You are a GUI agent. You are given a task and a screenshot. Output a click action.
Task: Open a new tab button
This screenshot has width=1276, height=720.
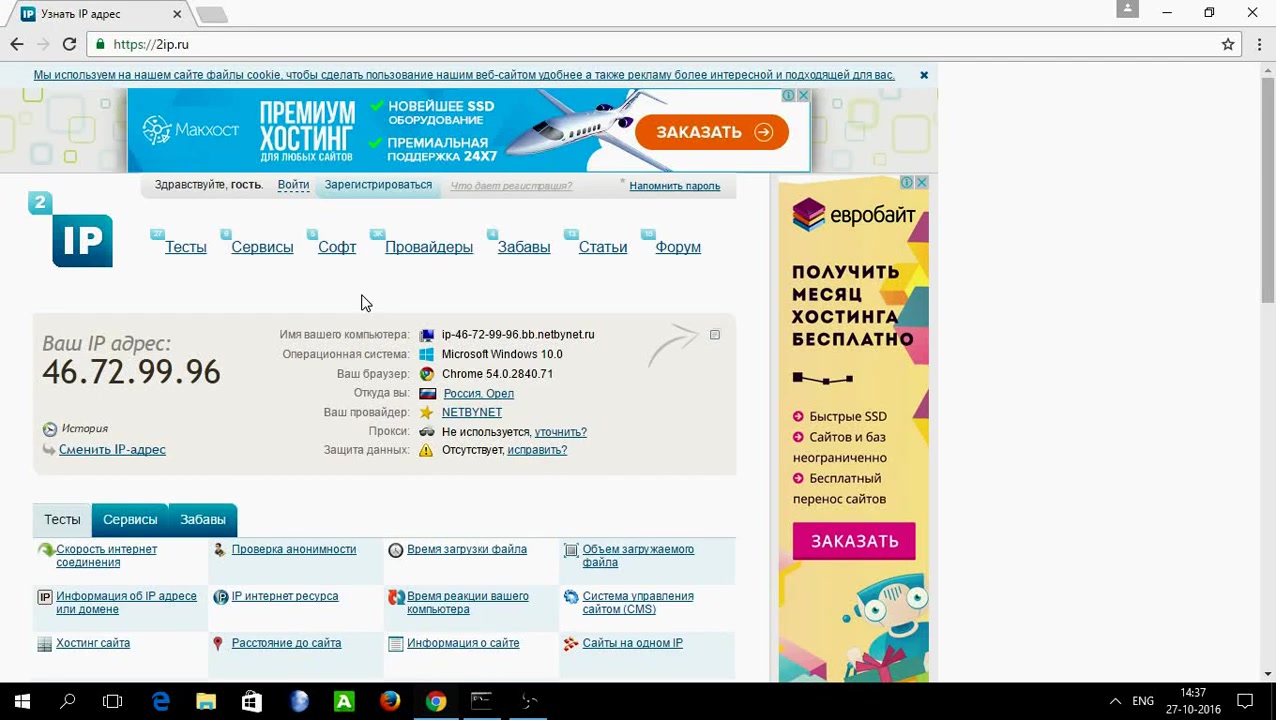click(212, 14)
